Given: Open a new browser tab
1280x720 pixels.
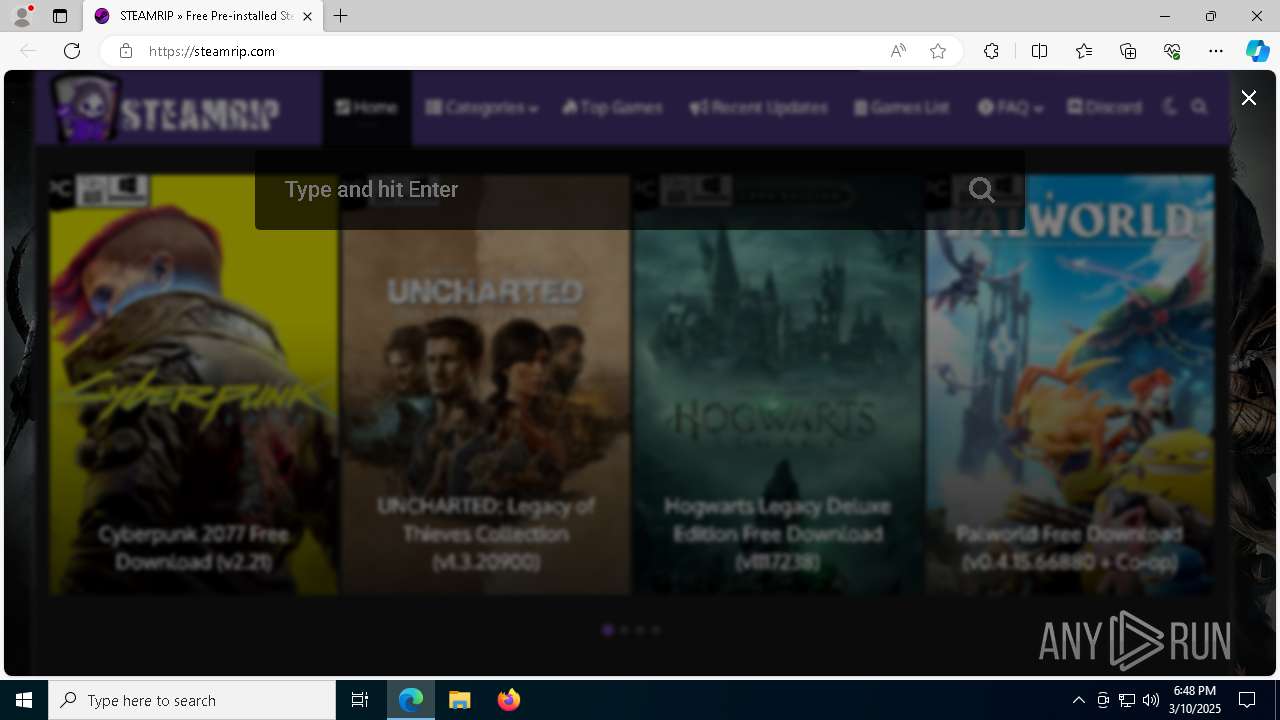Looking at the screenshot, I should 341,16.
